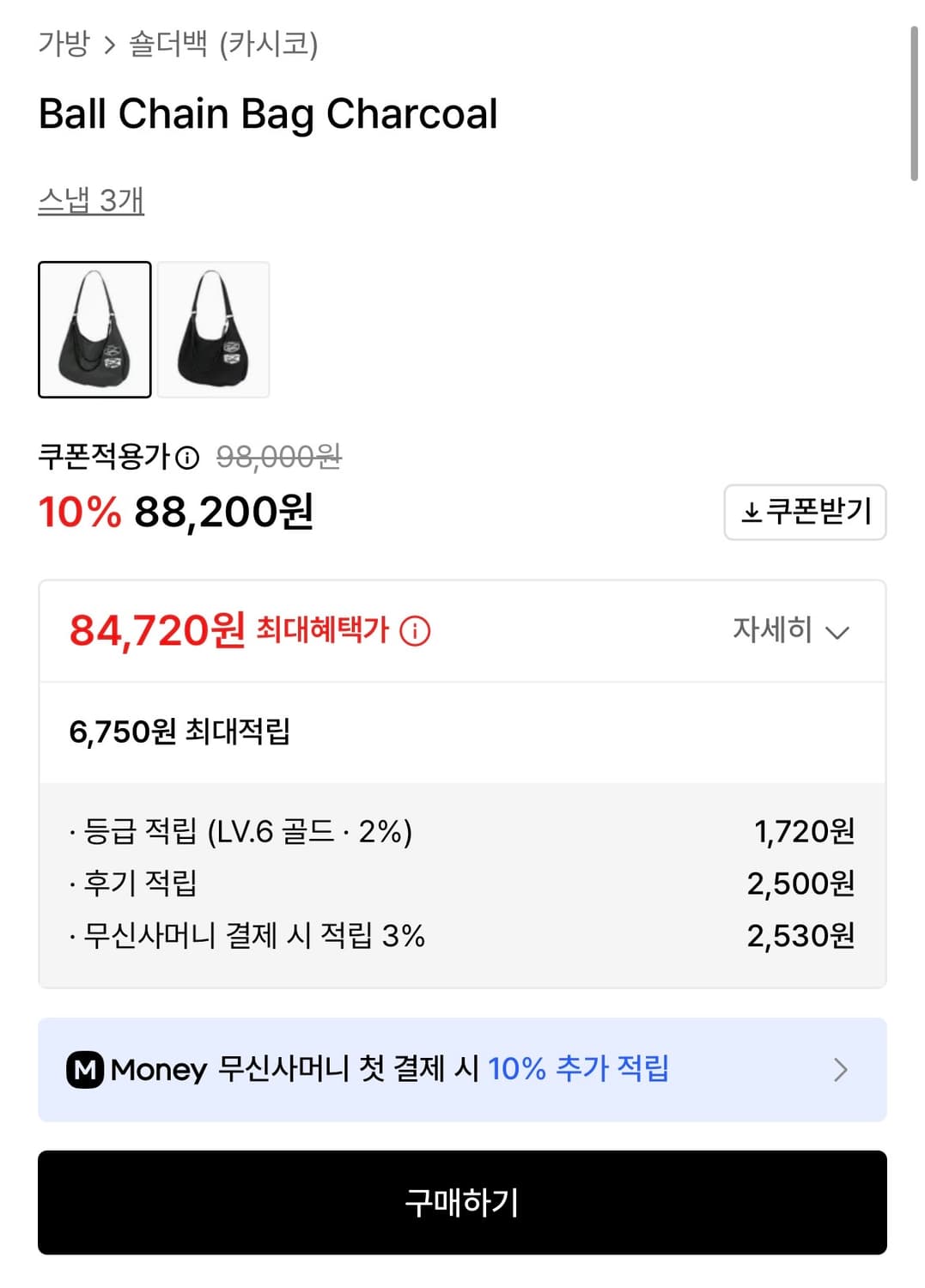The height and width of the screenshot is (1288, 925).
Task: Click the M Money logo icon
Action: pyautogui.click(x=85, y=1070)
